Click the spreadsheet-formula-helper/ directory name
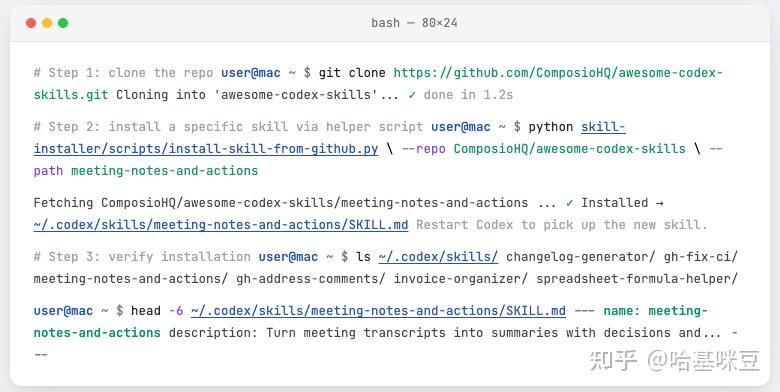 (x=636, y=279)
